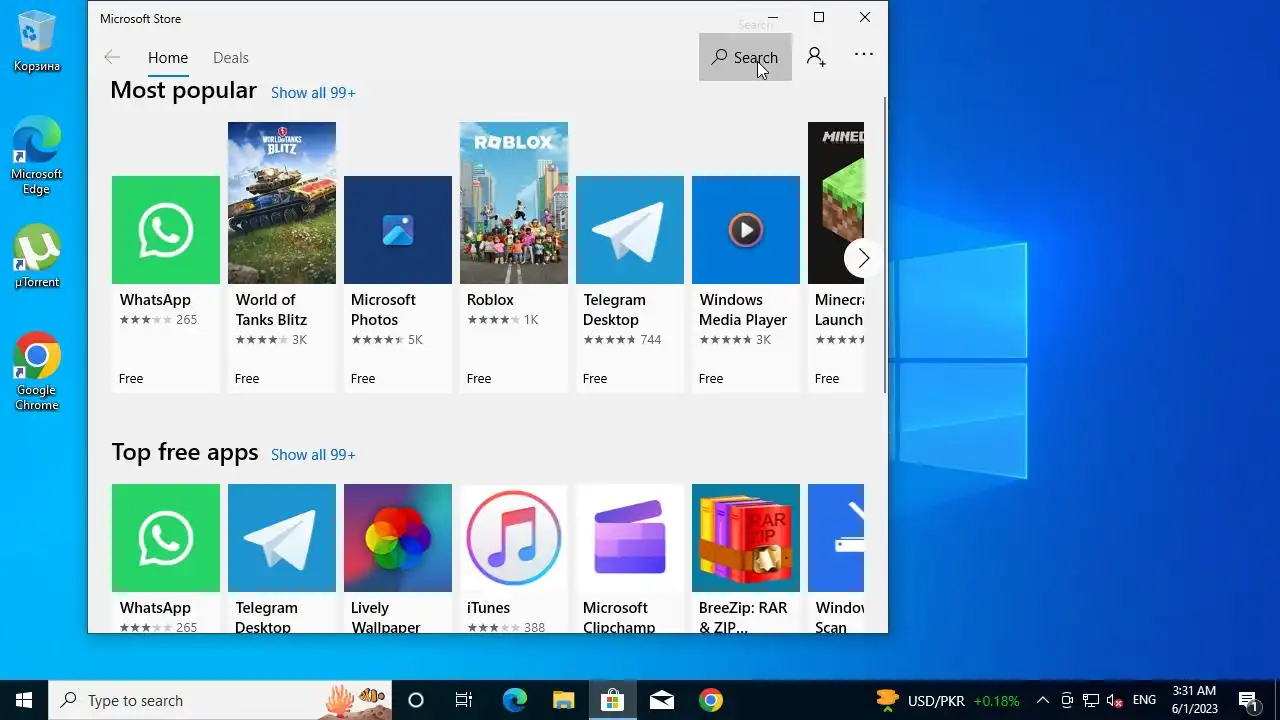Viewport: 1280px width, 720px height.
Task: Open World of Tanks Blitz tile
Action: (282, 257)
